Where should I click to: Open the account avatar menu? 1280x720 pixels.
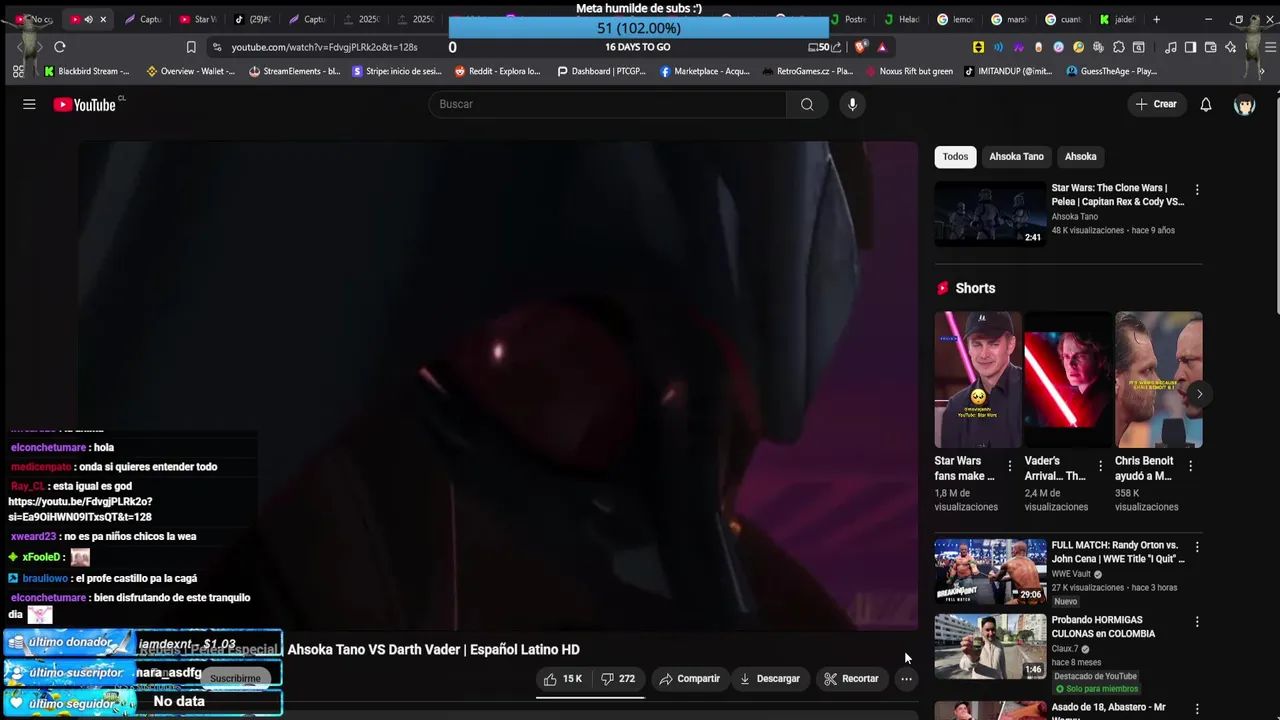1245,104
